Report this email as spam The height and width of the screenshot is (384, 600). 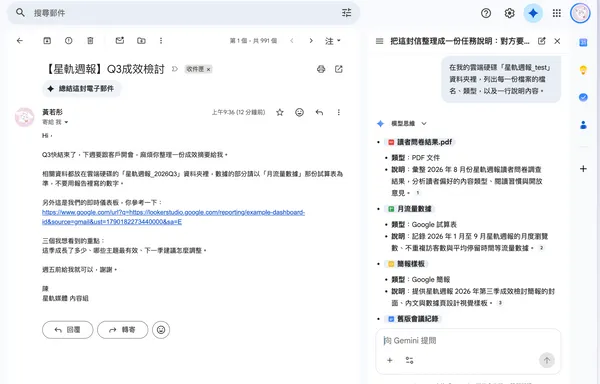(68, 41)
